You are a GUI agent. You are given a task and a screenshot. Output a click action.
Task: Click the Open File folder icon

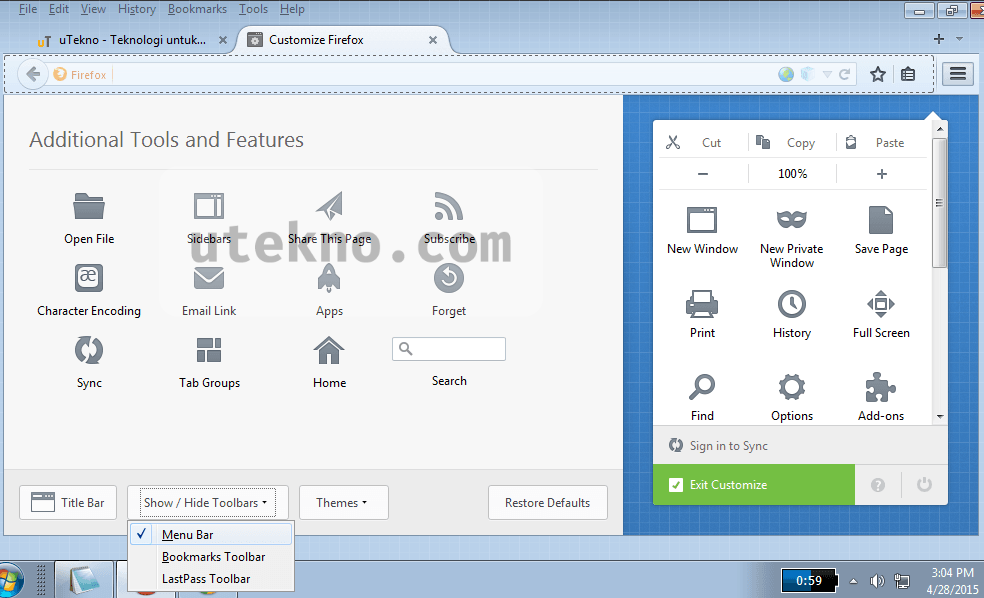[88, 206]
